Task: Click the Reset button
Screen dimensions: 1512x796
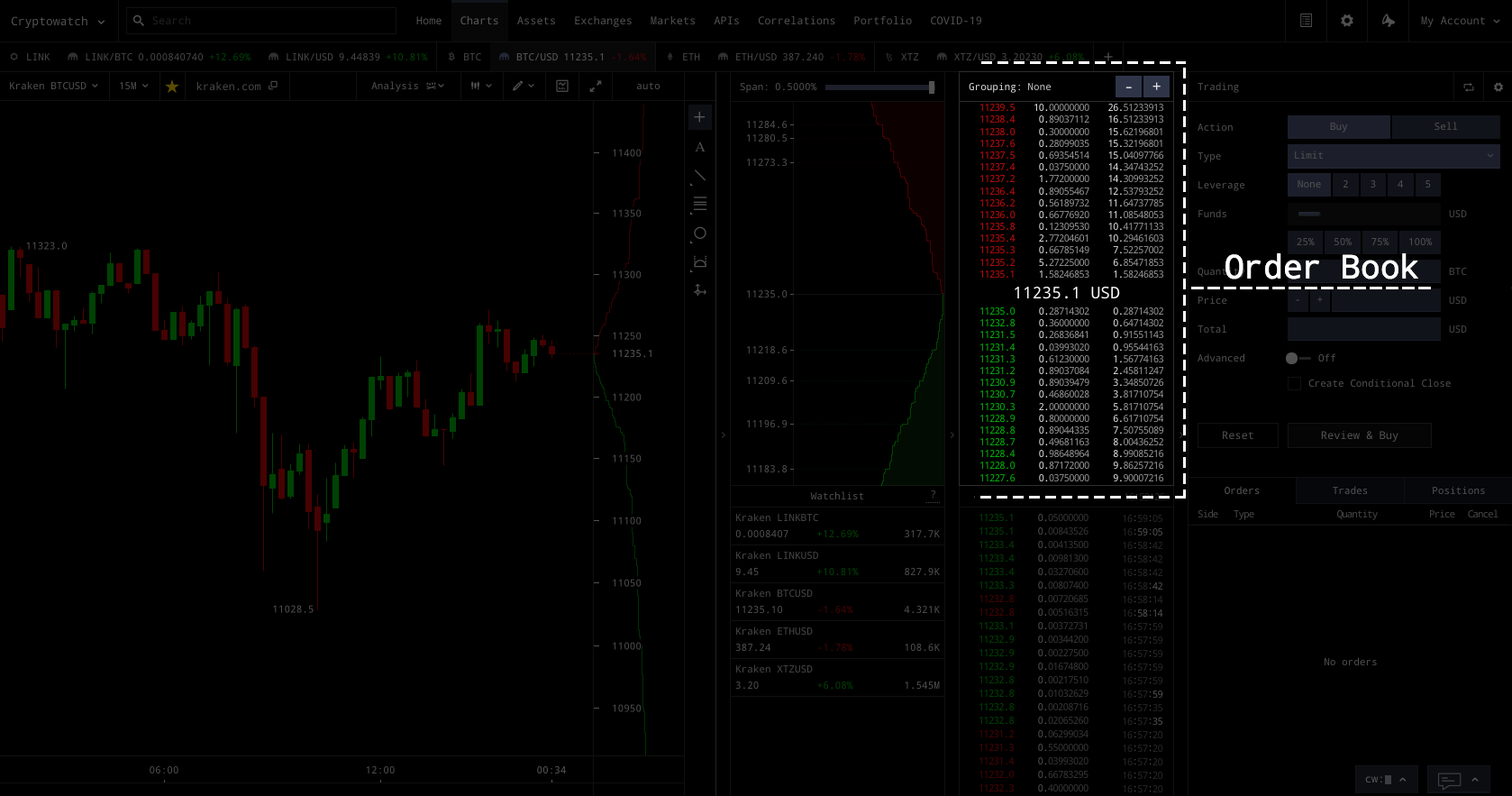Action: point(1238,435)
